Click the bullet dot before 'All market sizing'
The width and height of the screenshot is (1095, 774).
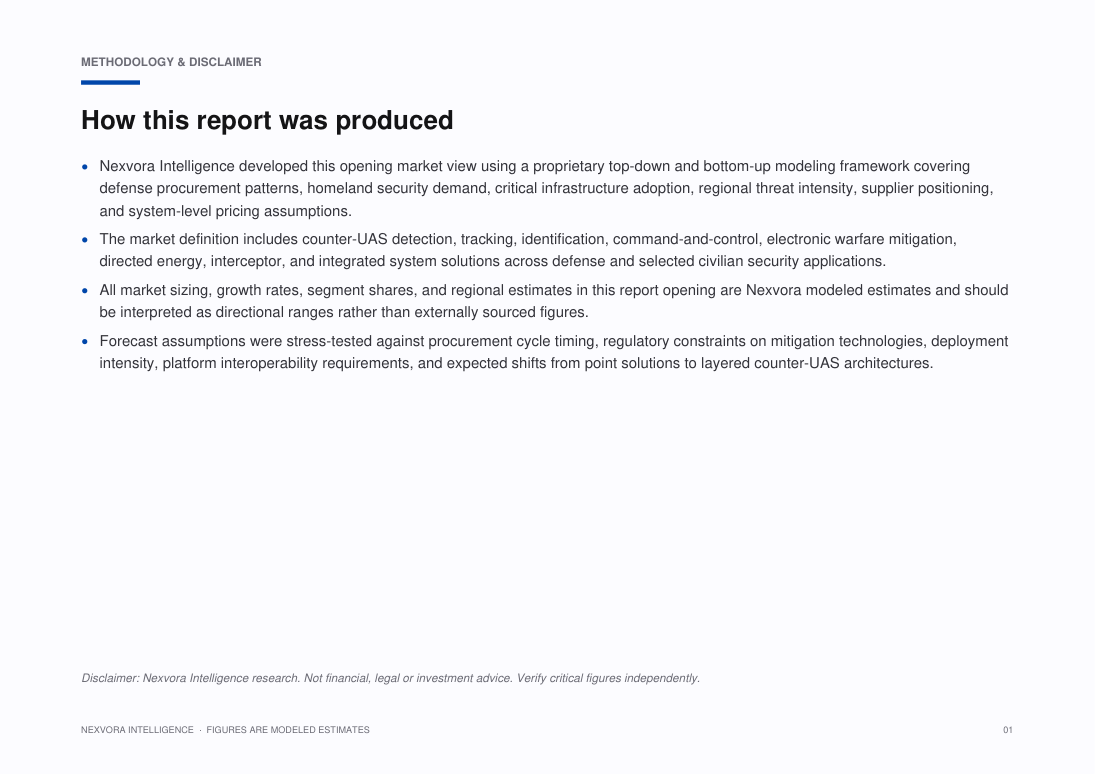85,291
